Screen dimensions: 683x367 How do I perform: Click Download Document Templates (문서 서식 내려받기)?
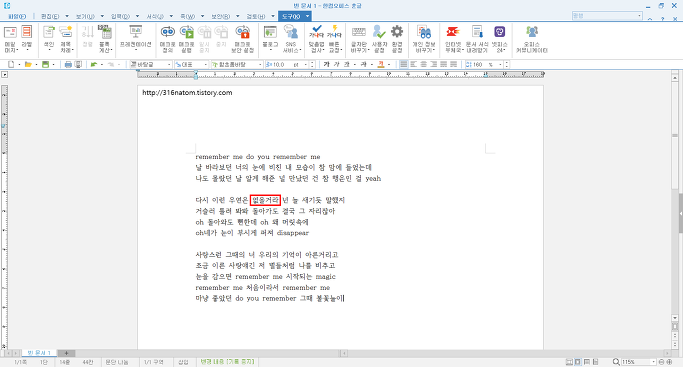477,39
